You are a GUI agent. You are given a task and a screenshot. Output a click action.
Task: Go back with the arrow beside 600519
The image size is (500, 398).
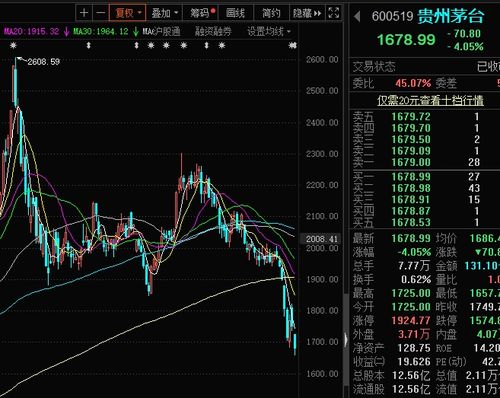357,16
